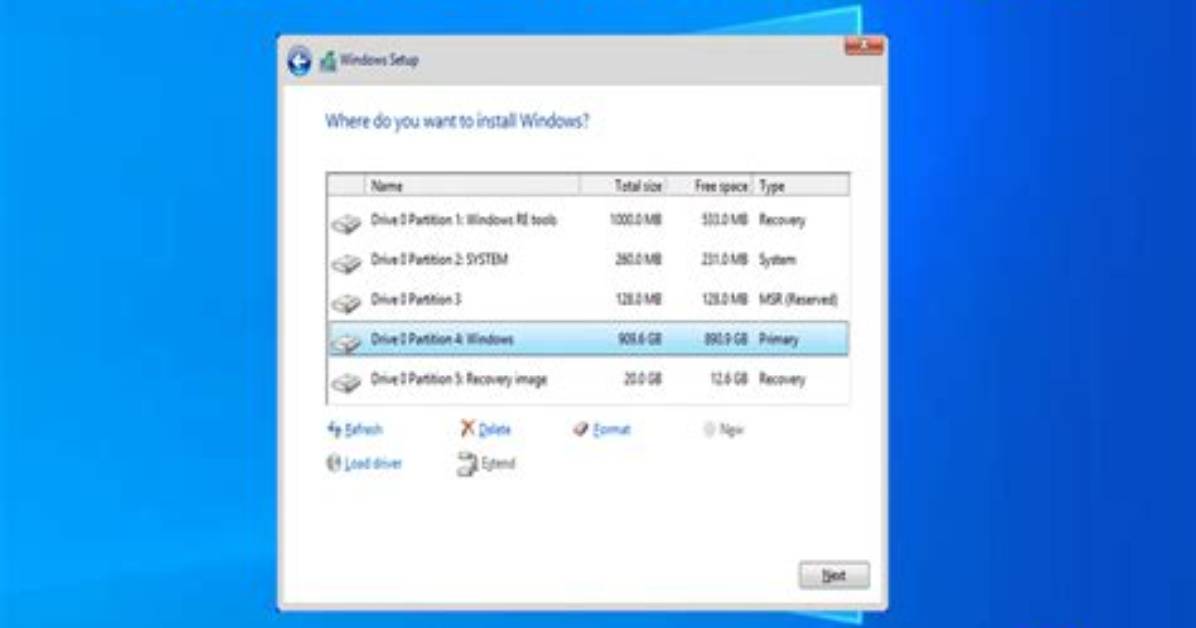Sort by the Type column header
Viewport: 1196px width, 628px height.
801,185
